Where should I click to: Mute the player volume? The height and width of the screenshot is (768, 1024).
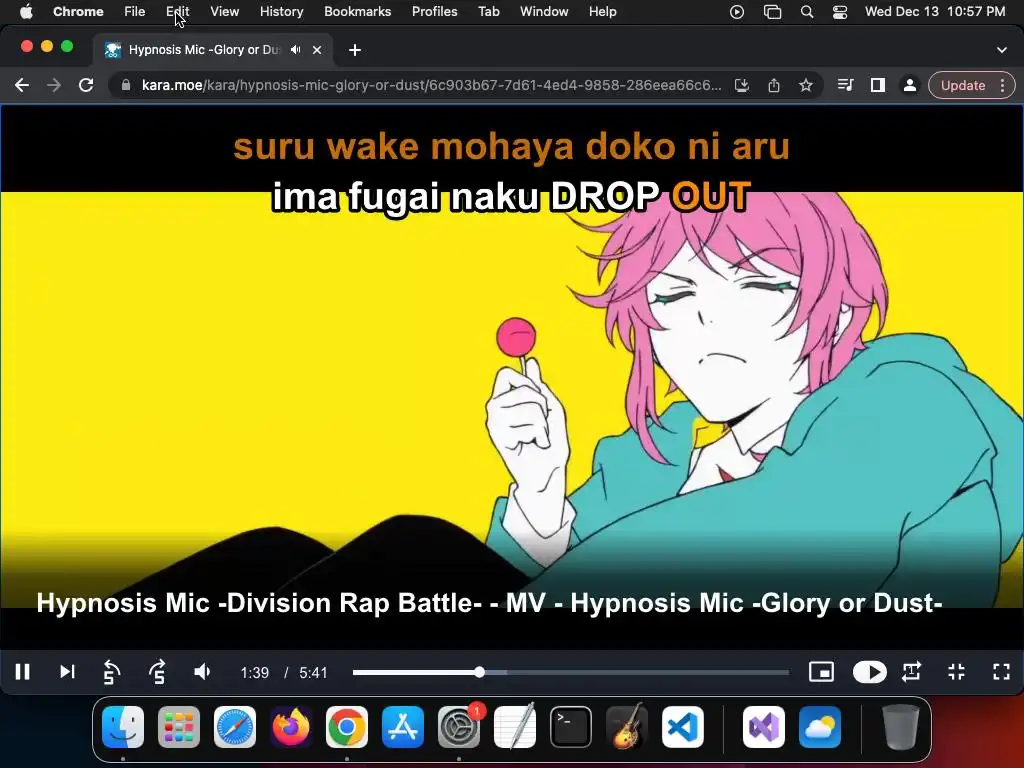tap(202, 672)
